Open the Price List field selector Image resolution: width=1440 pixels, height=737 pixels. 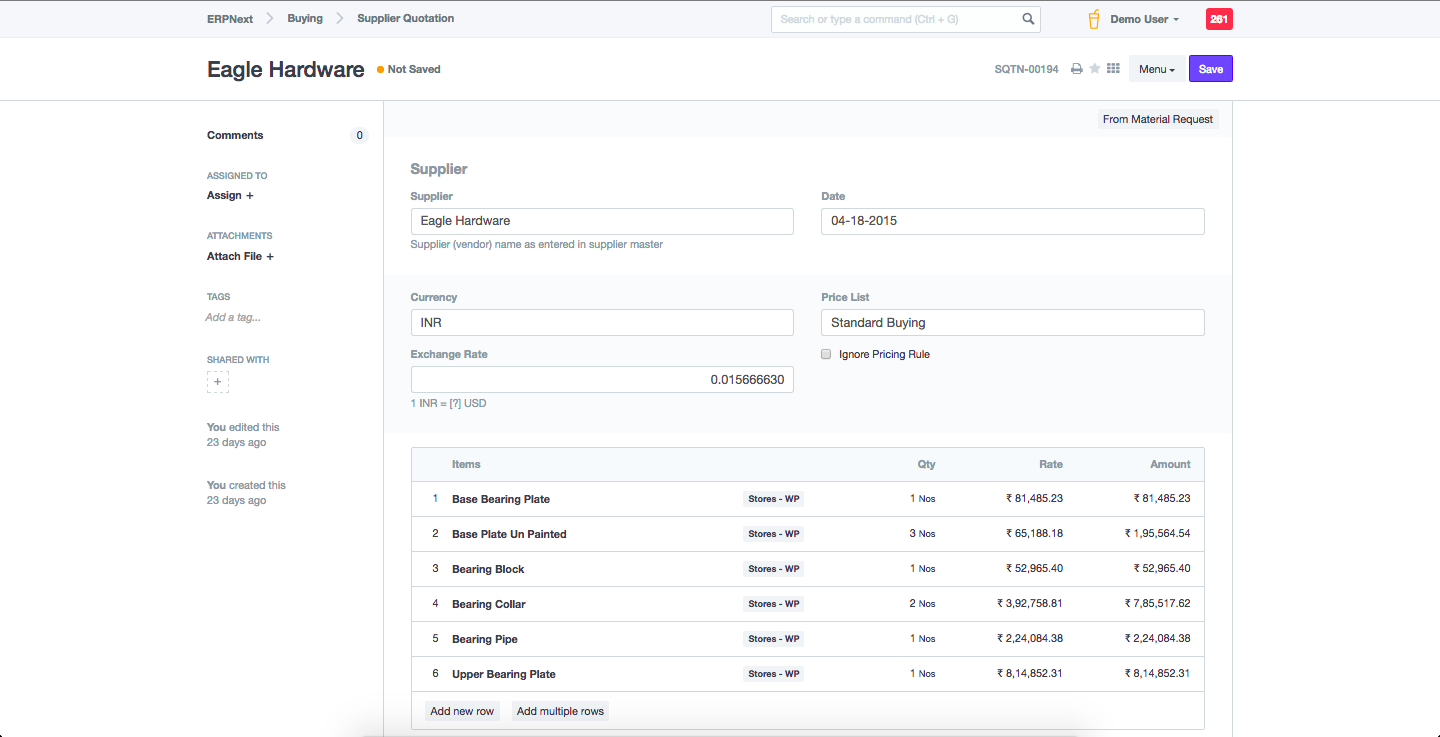[x=1012, y=323]
